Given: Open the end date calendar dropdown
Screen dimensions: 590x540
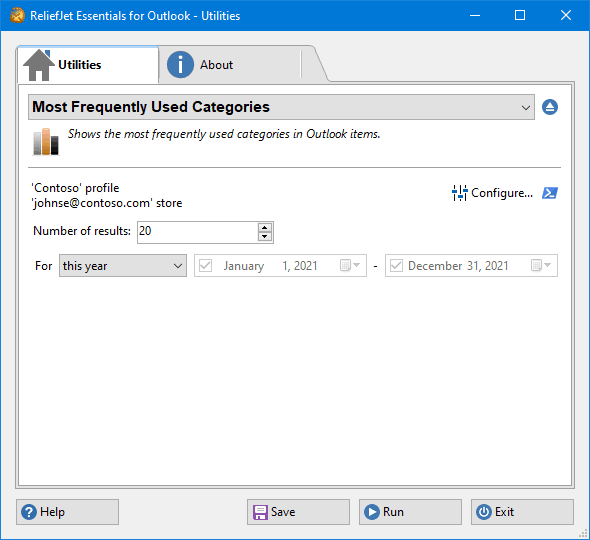Looking at the screenshot, I should point(541,265).
